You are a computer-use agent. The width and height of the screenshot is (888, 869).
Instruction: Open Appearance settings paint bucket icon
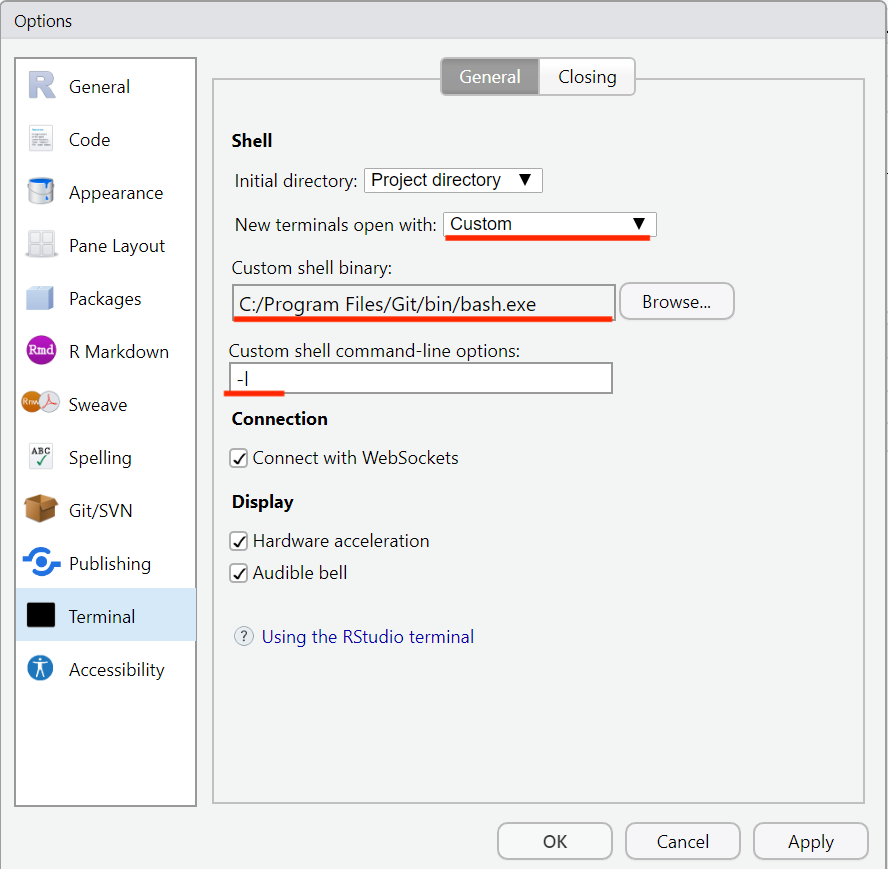click(41, 193)
